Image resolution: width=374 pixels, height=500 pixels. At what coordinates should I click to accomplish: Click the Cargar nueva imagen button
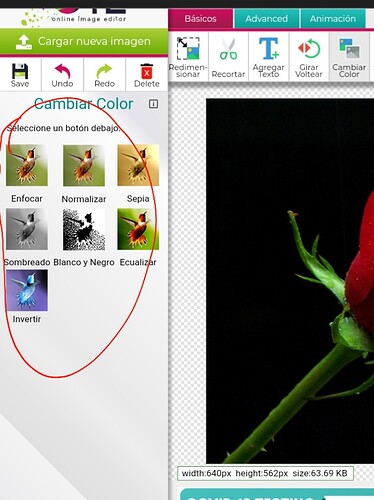pos(84,42)
